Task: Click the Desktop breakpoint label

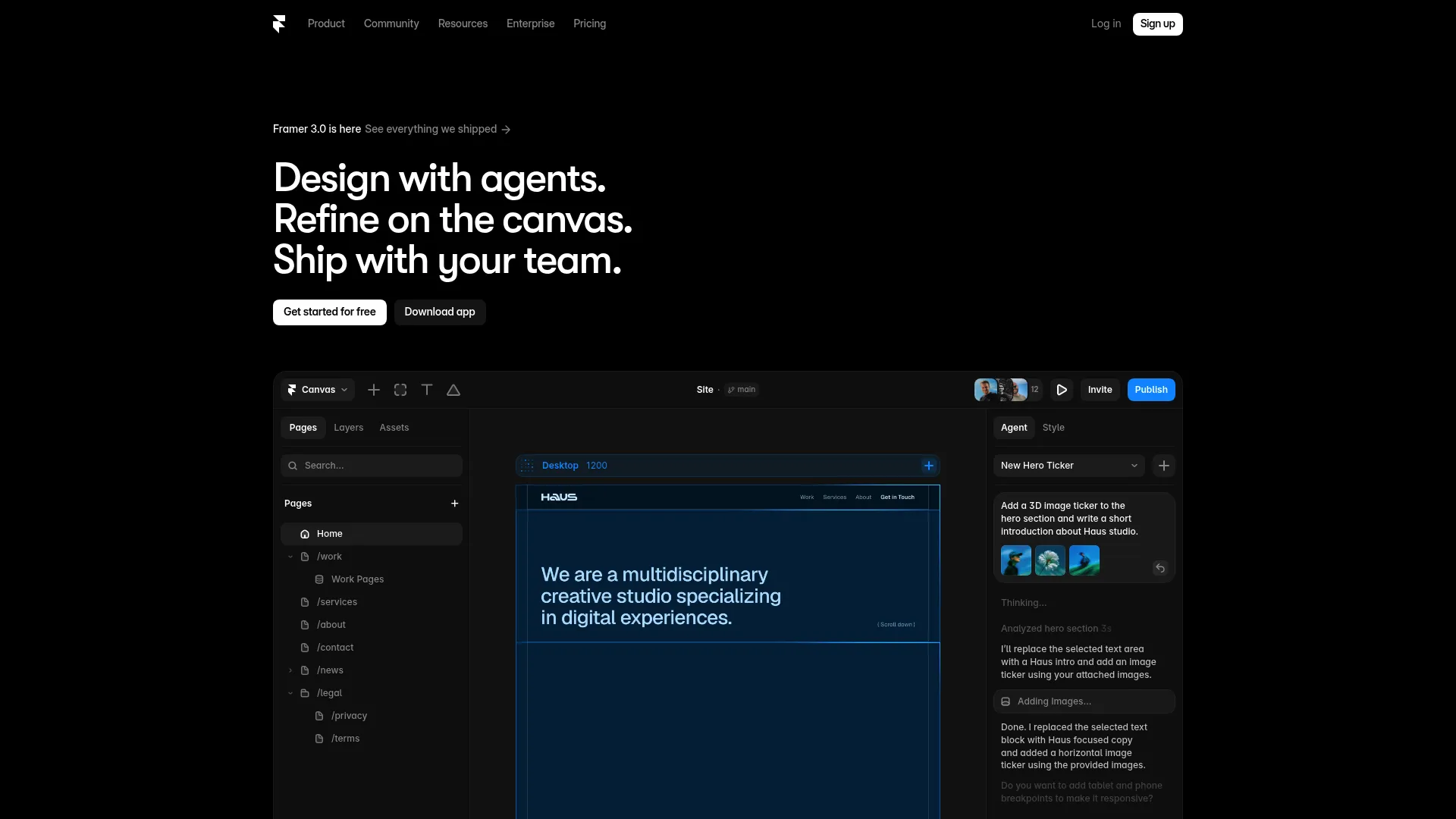Action: 560,466
